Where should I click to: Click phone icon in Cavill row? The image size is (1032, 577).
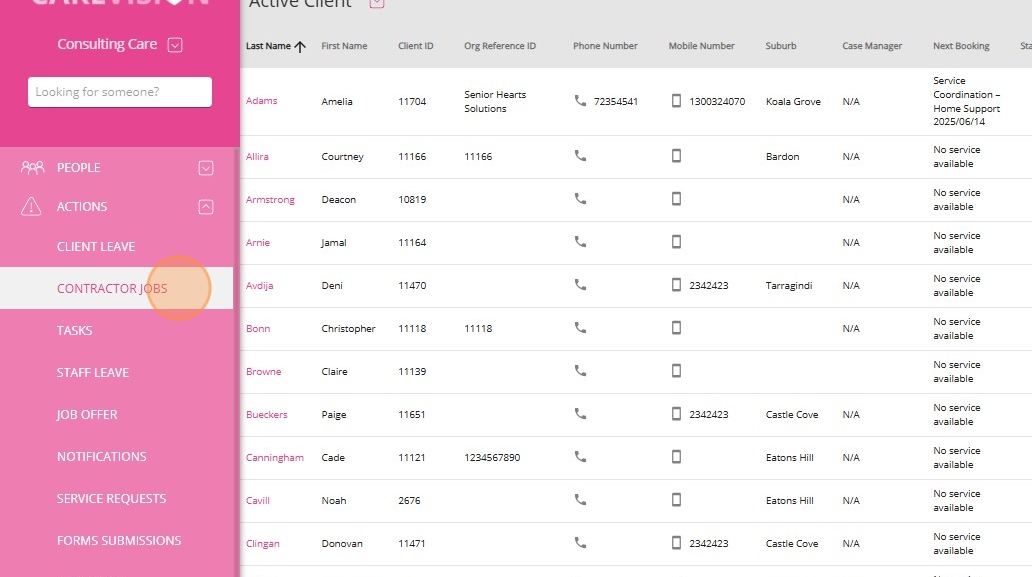(x=580, y=500)
